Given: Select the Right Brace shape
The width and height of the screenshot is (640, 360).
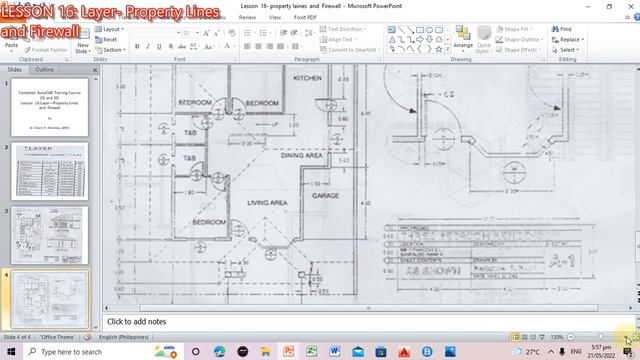Looking at the screenshot, I should pos(429,49).
